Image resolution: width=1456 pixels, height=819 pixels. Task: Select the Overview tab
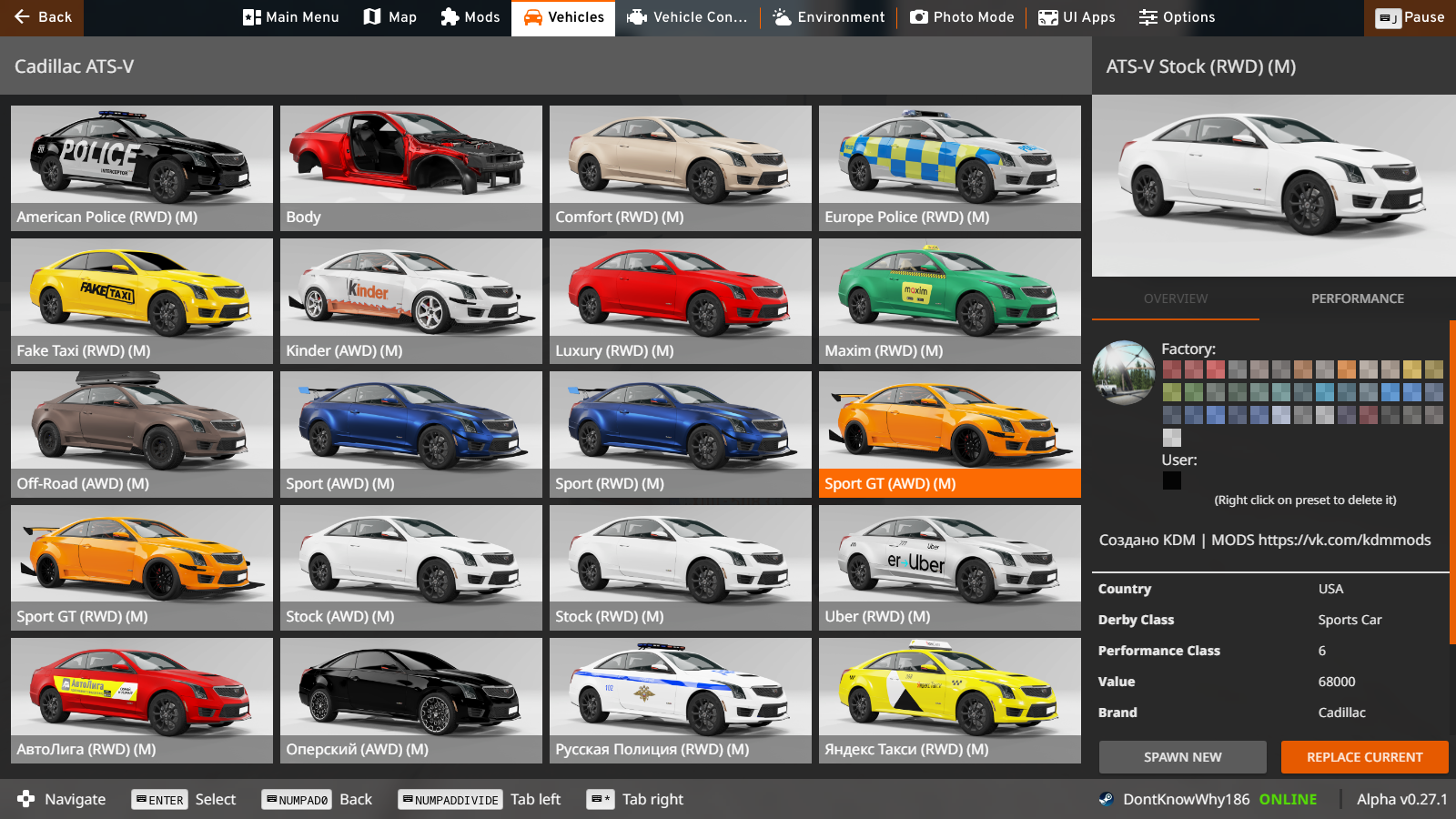[1176, 298]
